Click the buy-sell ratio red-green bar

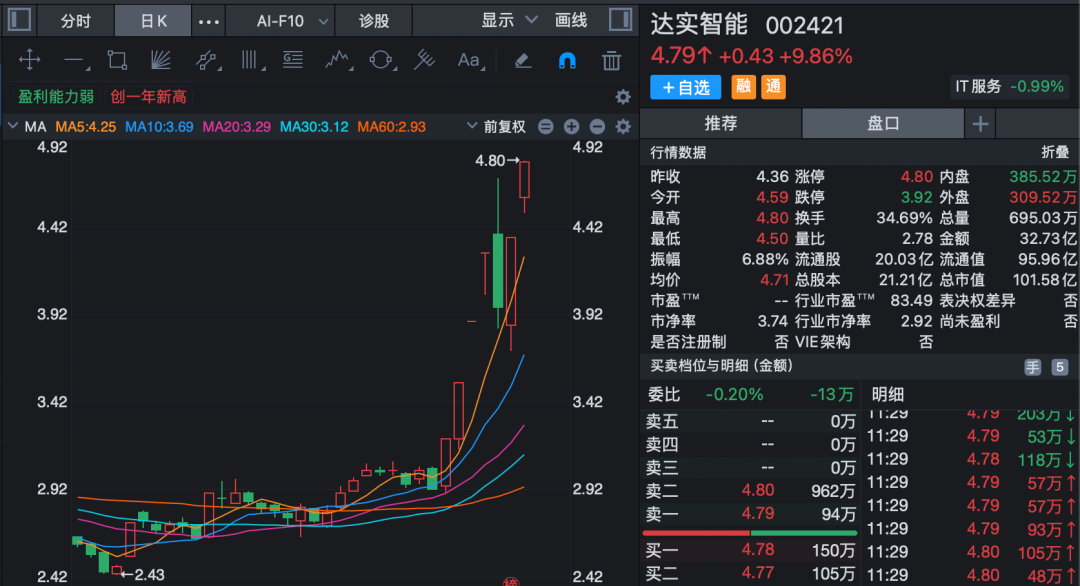pos(749,533)
